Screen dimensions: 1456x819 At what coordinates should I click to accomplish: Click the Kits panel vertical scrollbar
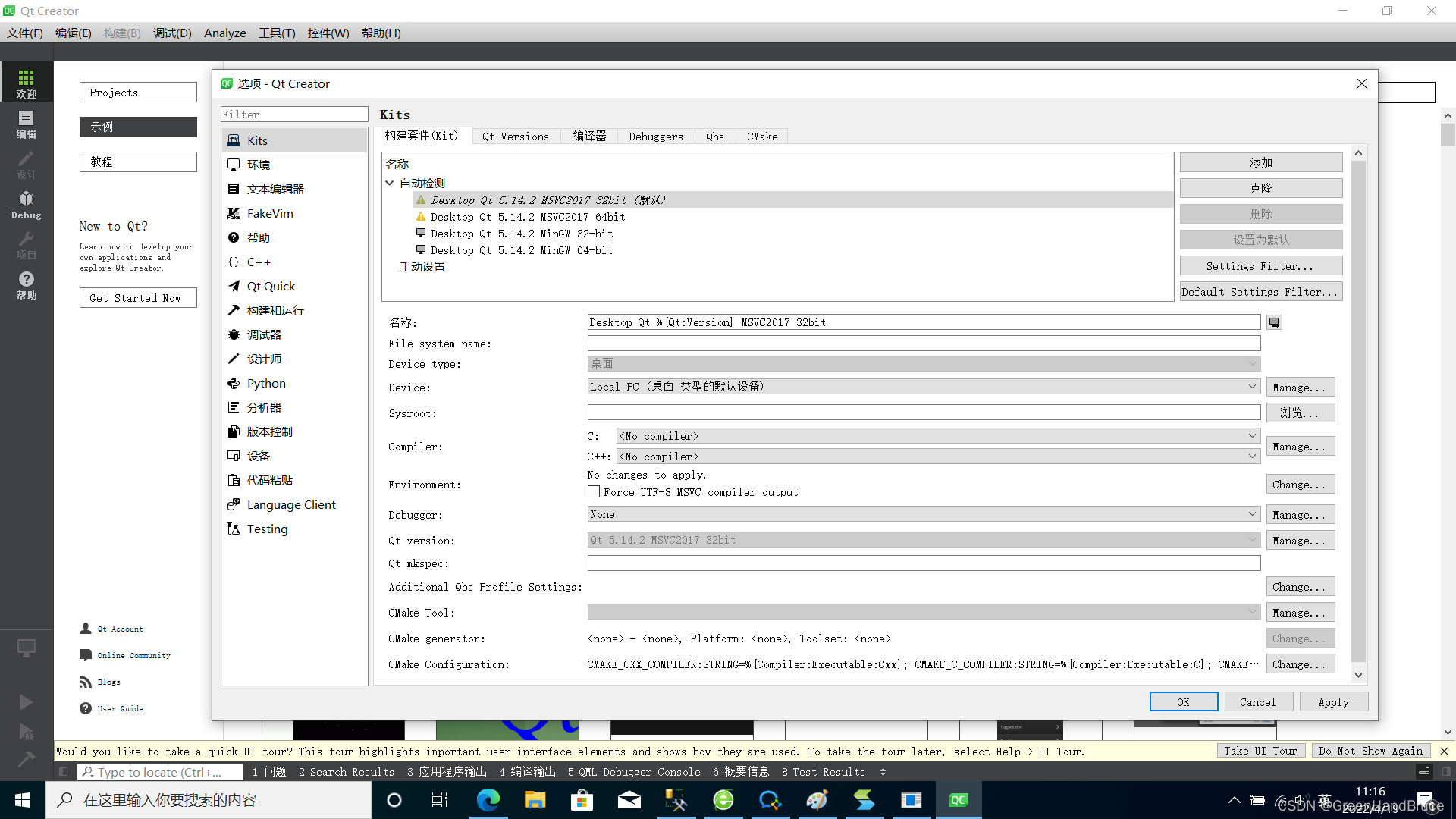[1358, 409]
